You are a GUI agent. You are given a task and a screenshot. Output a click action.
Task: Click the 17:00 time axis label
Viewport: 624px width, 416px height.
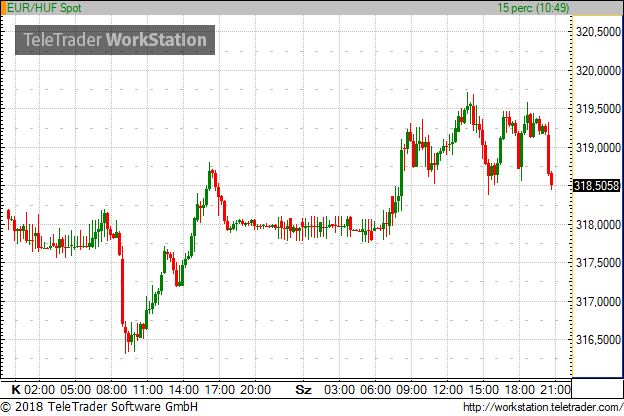click(219, 389)
